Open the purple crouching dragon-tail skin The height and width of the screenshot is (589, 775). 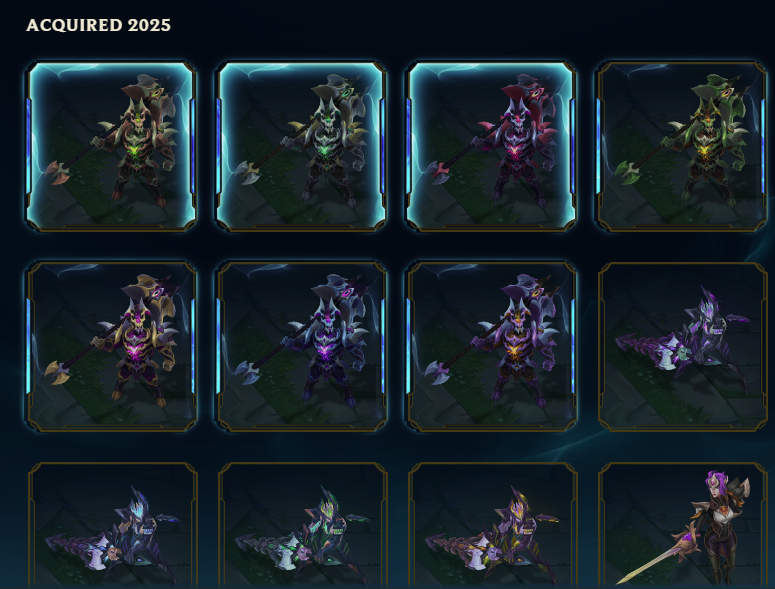point(682,347)
